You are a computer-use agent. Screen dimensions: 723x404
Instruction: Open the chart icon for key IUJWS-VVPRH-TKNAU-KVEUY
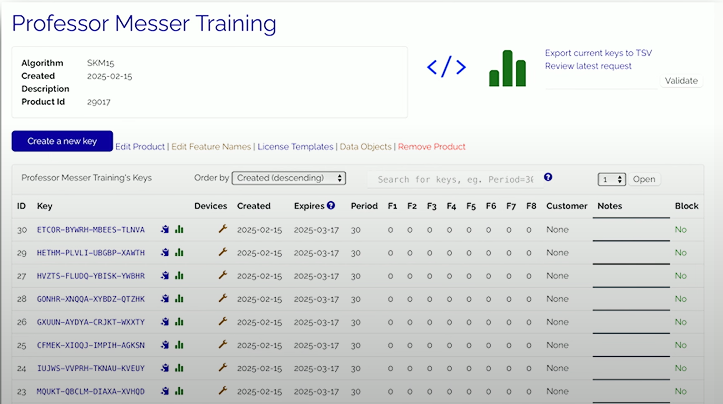179,368
